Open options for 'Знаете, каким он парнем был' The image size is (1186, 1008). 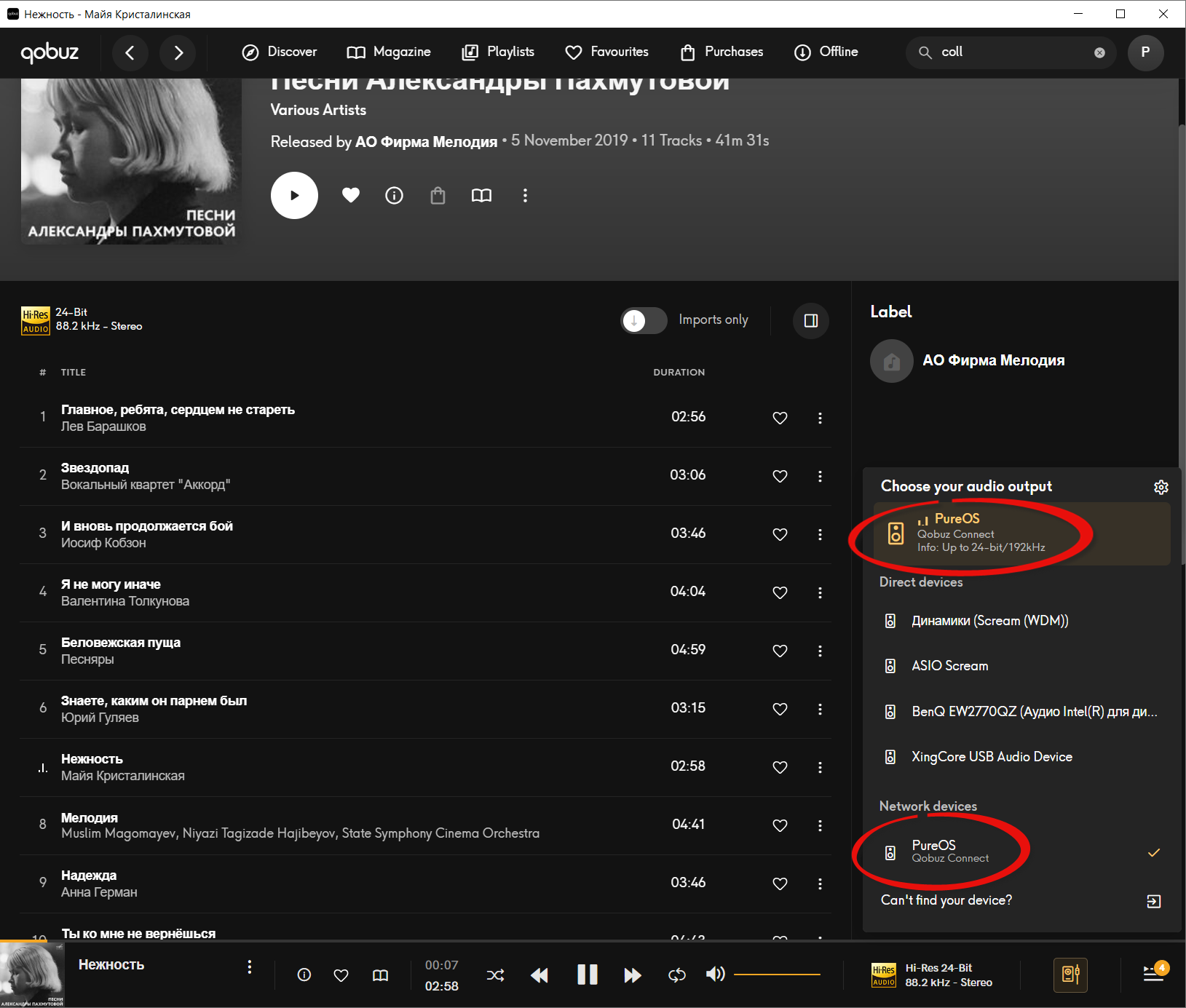(x=820, y=709)
